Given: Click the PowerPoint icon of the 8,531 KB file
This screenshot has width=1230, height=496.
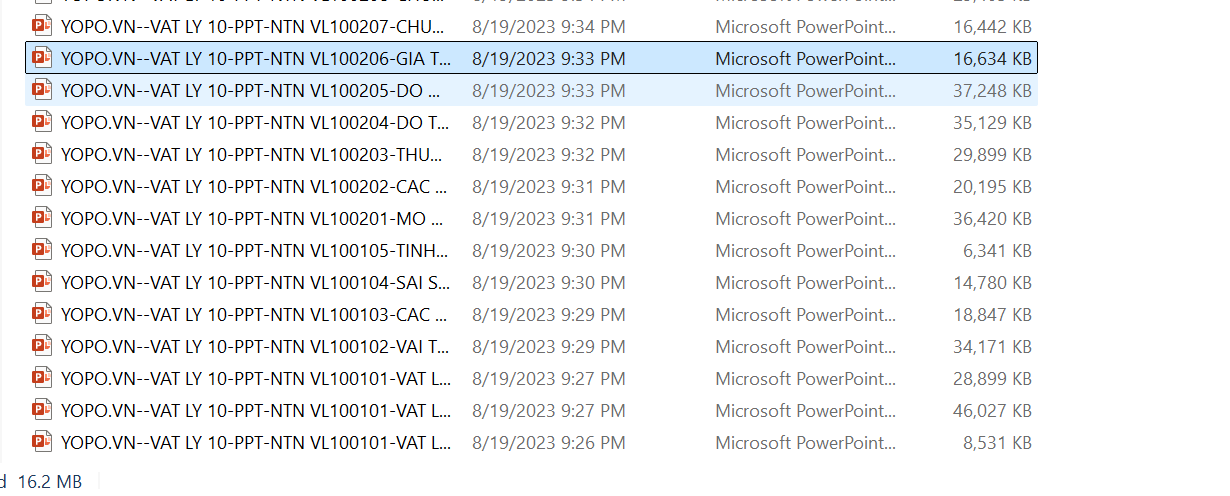Looking at the screenshot, I should tap(41, 443).
